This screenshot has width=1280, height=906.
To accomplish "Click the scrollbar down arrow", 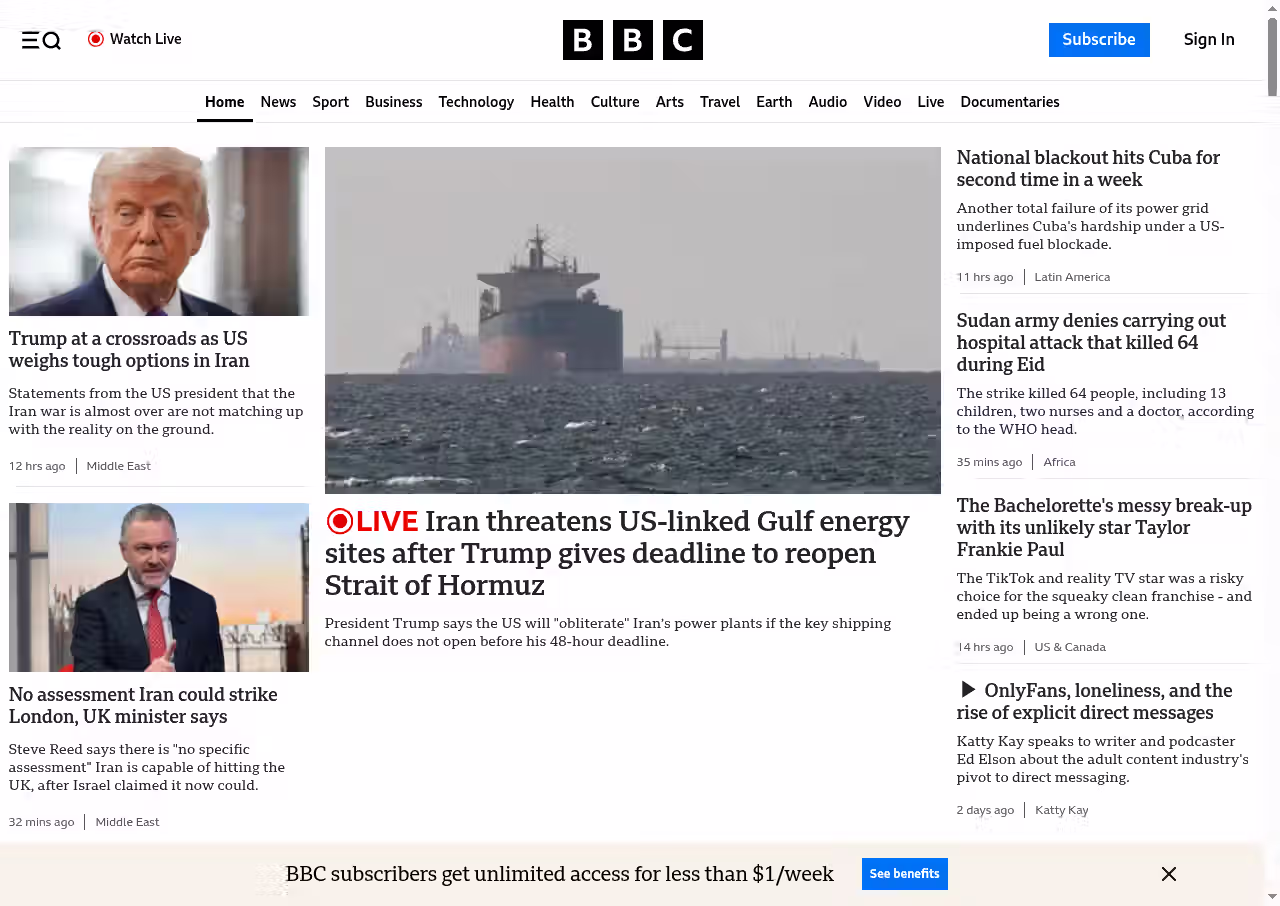I will 1272,896.
